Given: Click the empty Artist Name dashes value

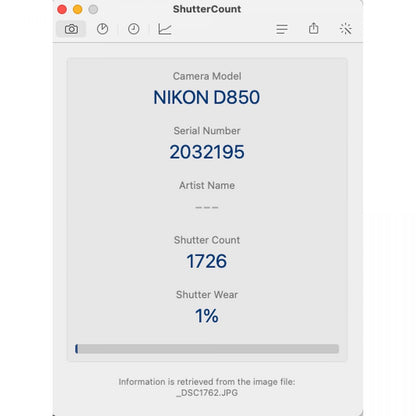Looking at the screenshot, I should coord(207,207).
